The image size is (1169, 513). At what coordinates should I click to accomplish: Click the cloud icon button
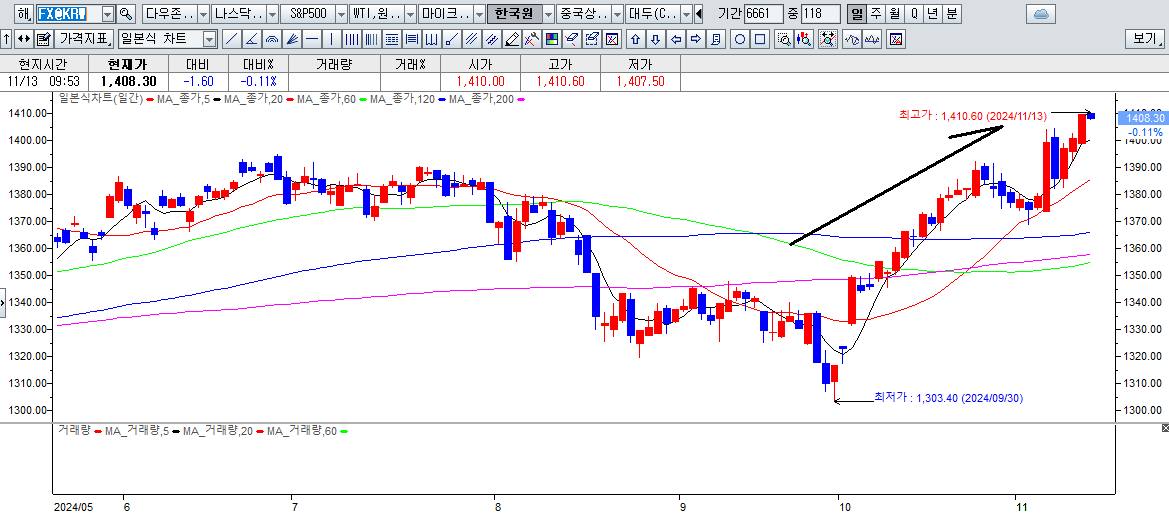pyautogui.click(x=1041, y=14)
